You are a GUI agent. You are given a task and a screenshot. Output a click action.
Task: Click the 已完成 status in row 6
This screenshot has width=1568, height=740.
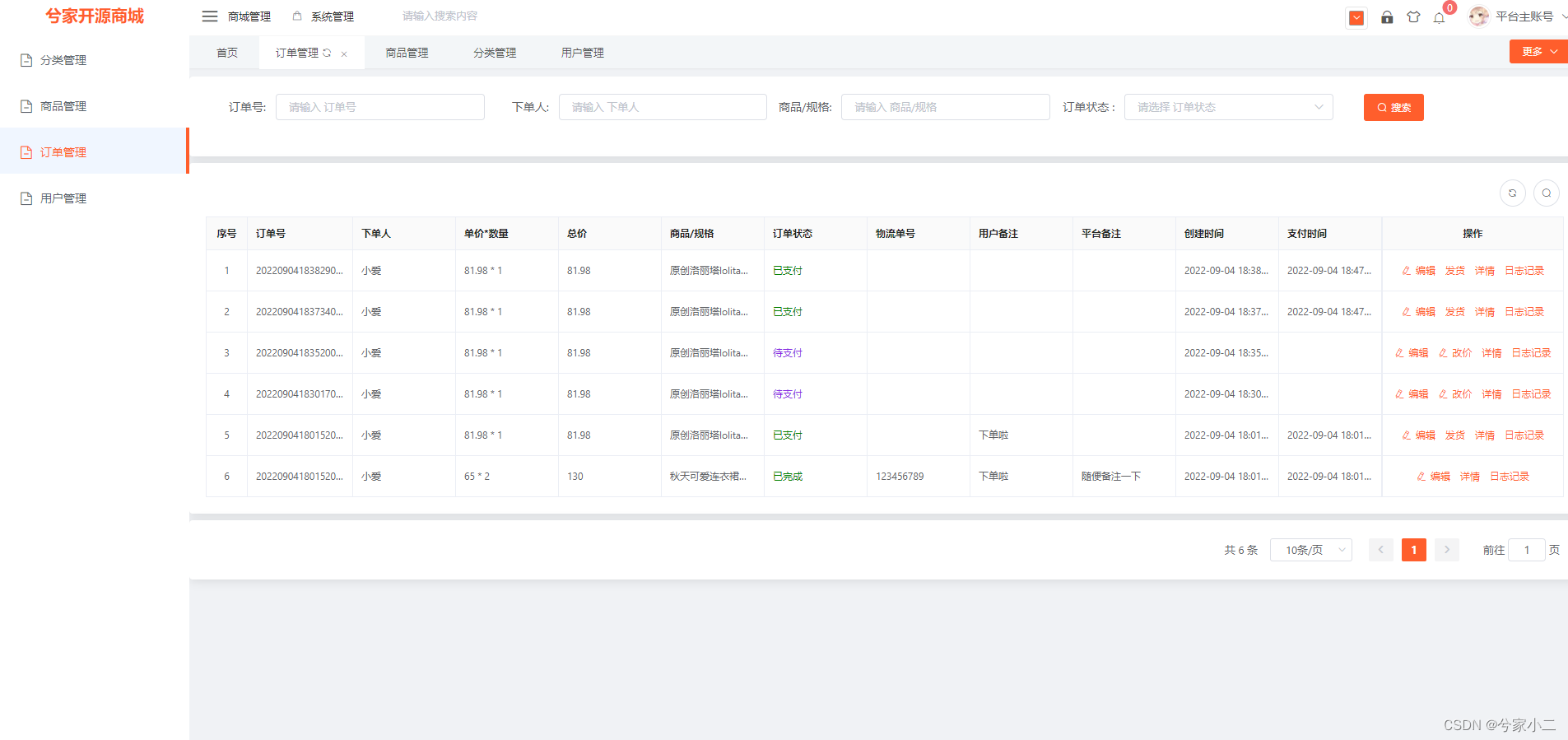pos(788,477)
